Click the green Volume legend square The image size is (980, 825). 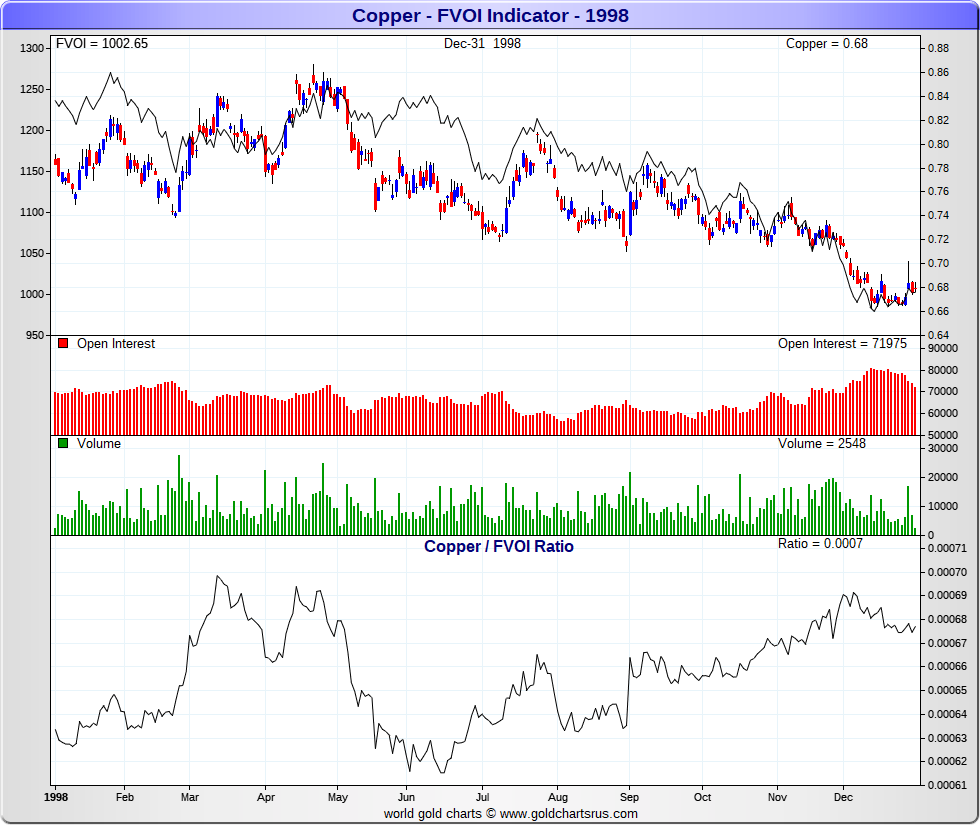[x=62, y=443]
